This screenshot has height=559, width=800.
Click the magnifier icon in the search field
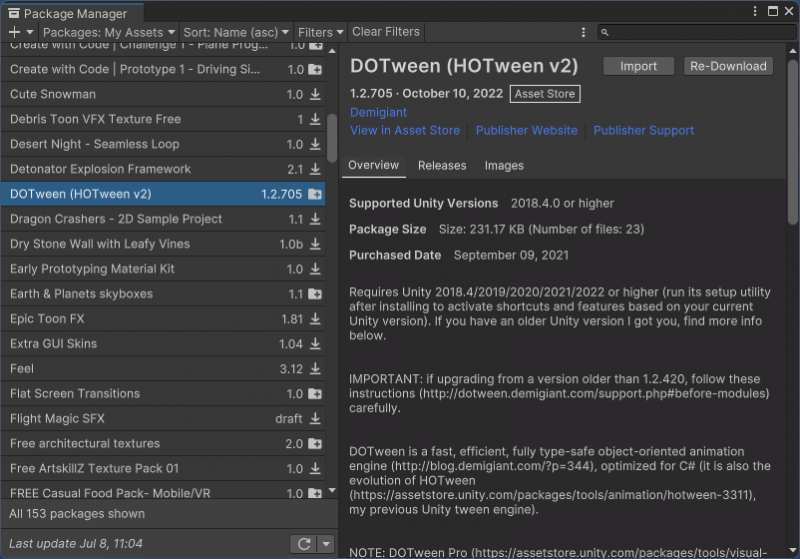click(x=605, y=33)
